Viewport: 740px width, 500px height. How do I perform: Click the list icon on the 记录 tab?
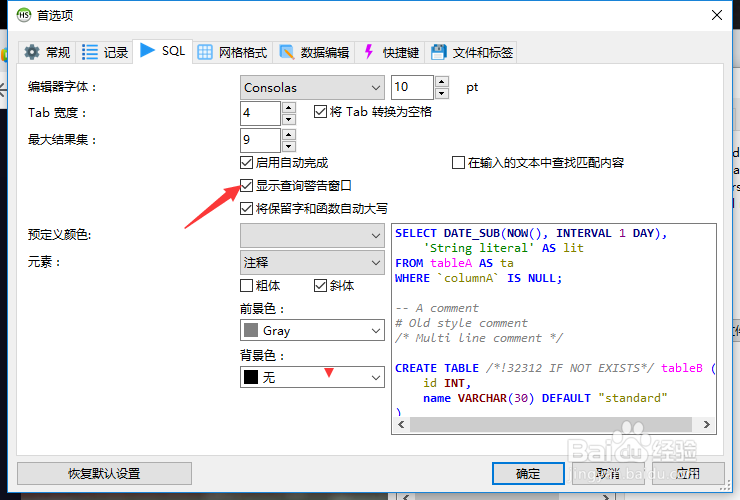tap(90, 52)
